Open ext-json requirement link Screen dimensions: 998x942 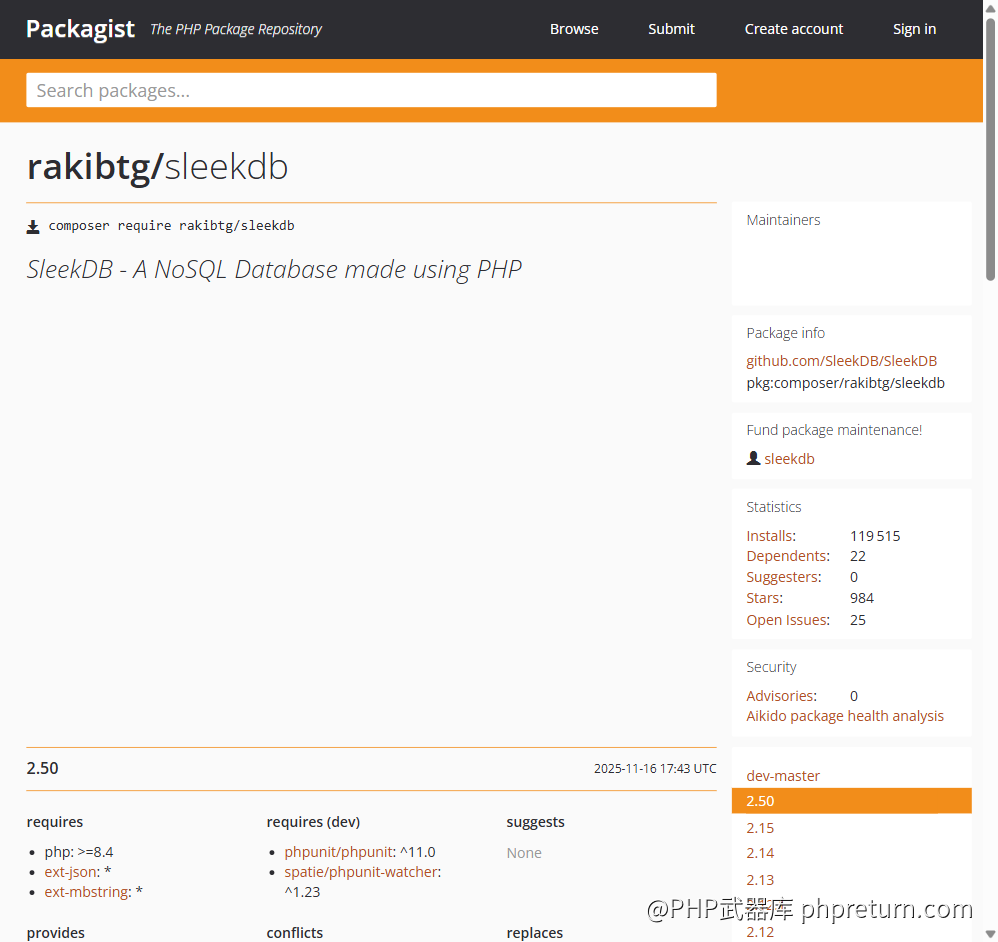(71, 872)
